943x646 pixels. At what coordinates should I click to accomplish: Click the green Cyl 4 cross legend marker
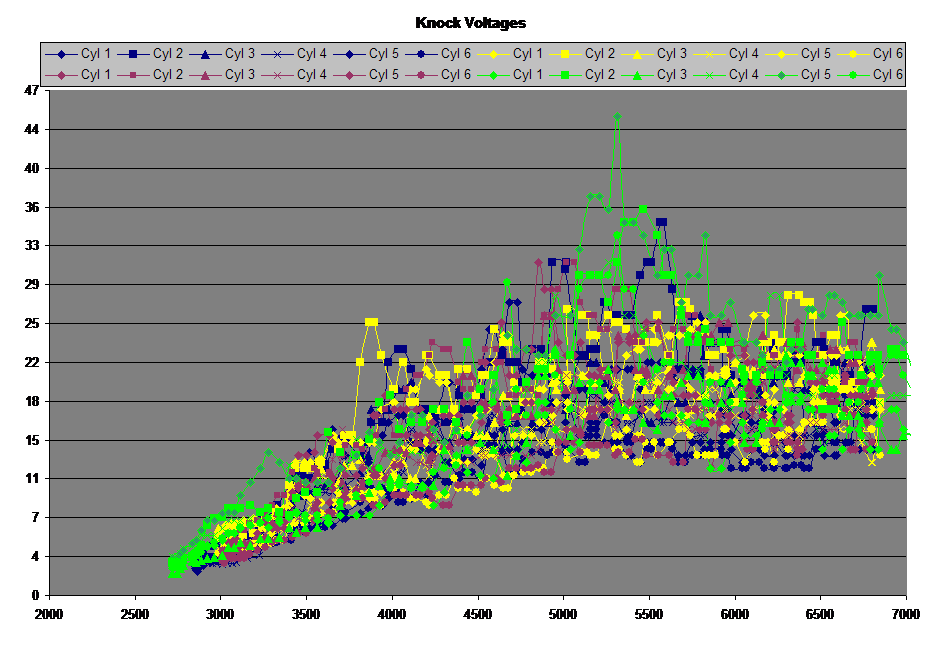point(710,75)
